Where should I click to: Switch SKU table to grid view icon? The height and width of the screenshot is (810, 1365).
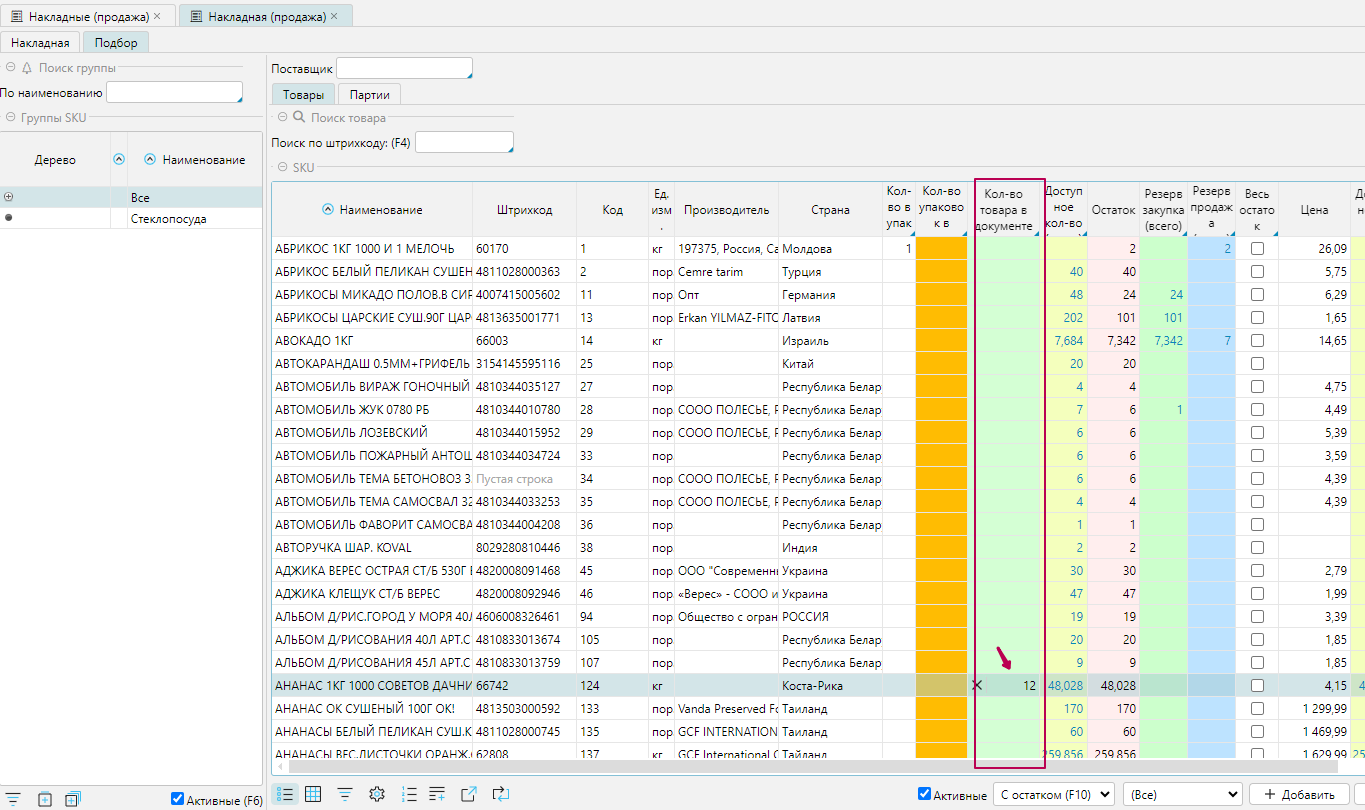tap(313, 794)
